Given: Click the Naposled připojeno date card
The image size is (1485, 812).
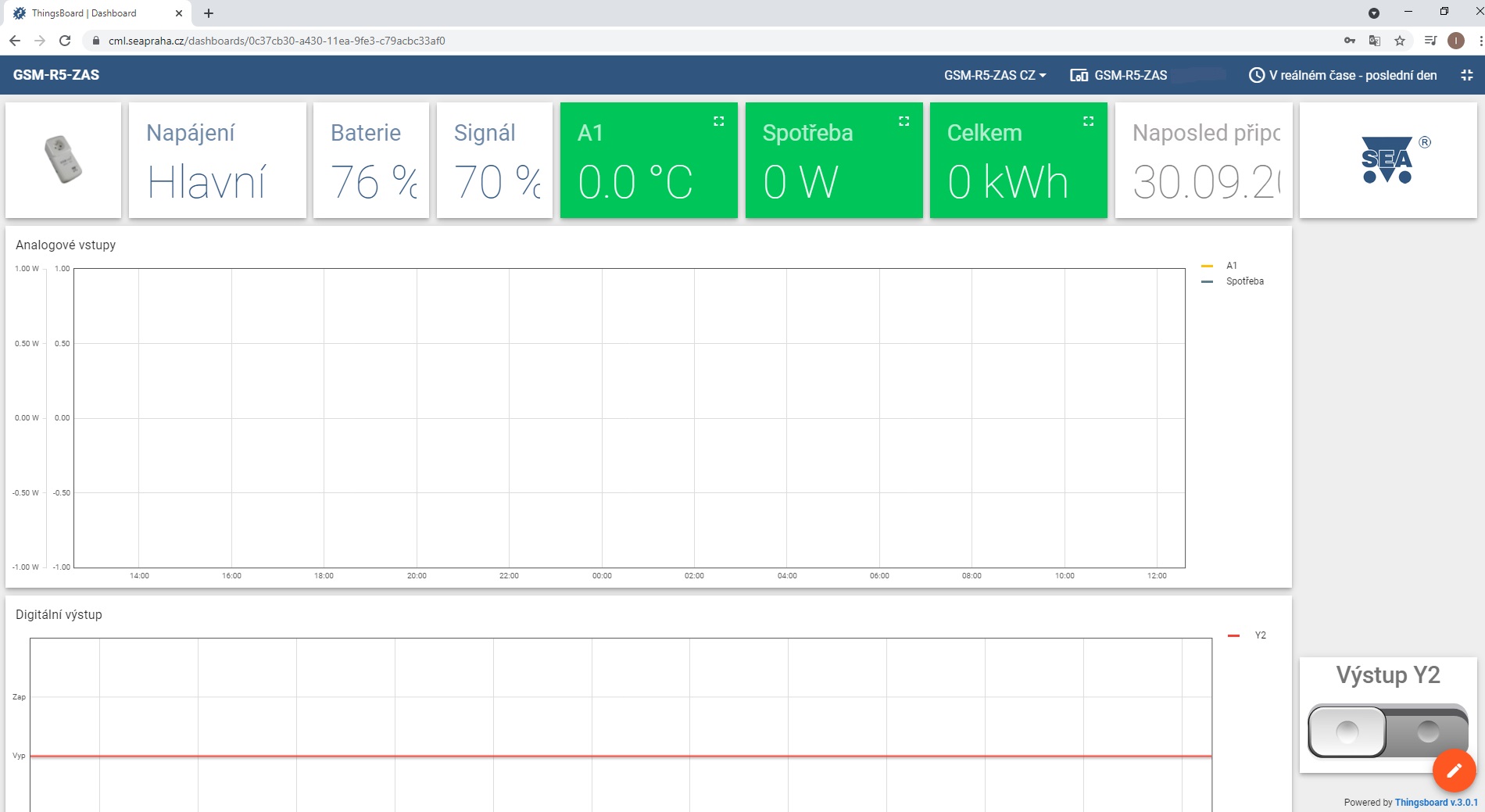Looking at the screenshot, I should click(1204, 160).
